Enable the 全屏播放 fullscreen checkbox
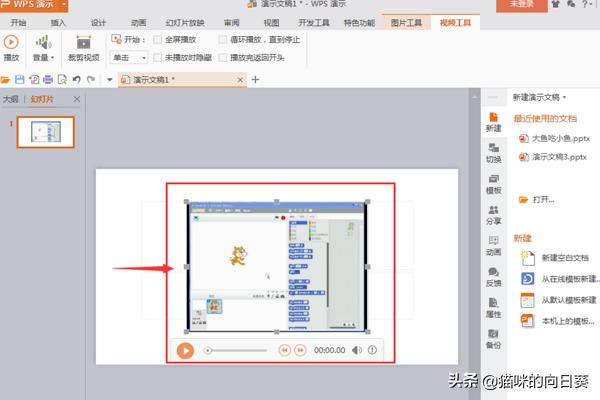 click(x=157, y=39)
